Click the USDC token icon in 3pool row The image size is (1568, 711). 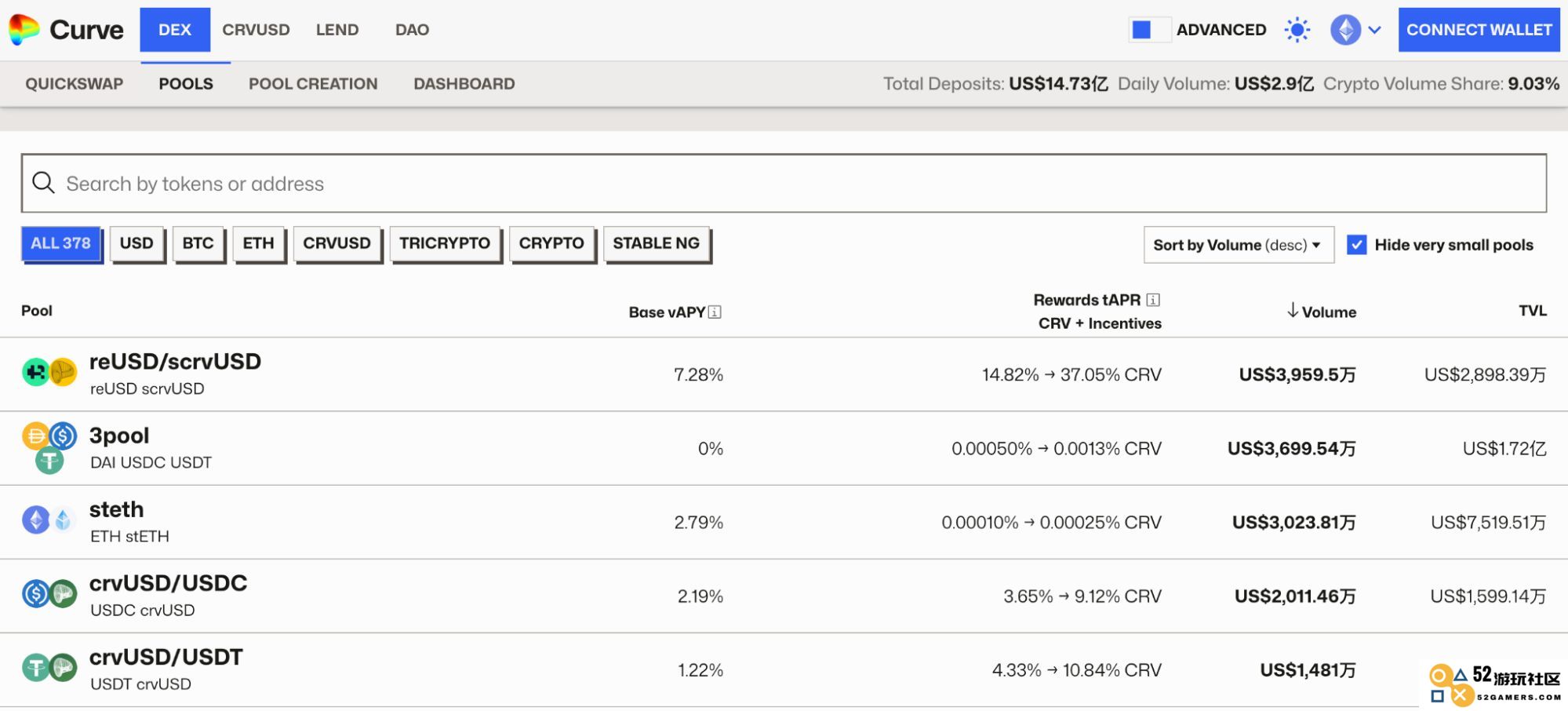click(x=64, y=436)
